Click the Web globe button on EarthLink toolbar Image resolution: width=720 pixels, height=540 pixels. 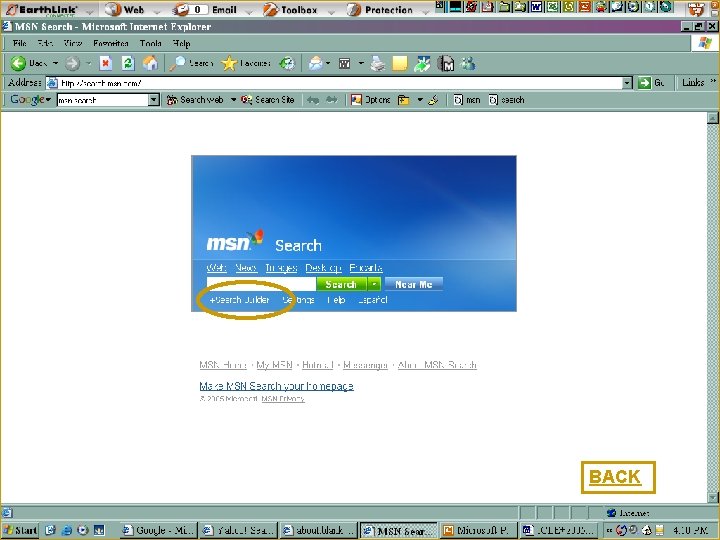[x=125, y=10]
